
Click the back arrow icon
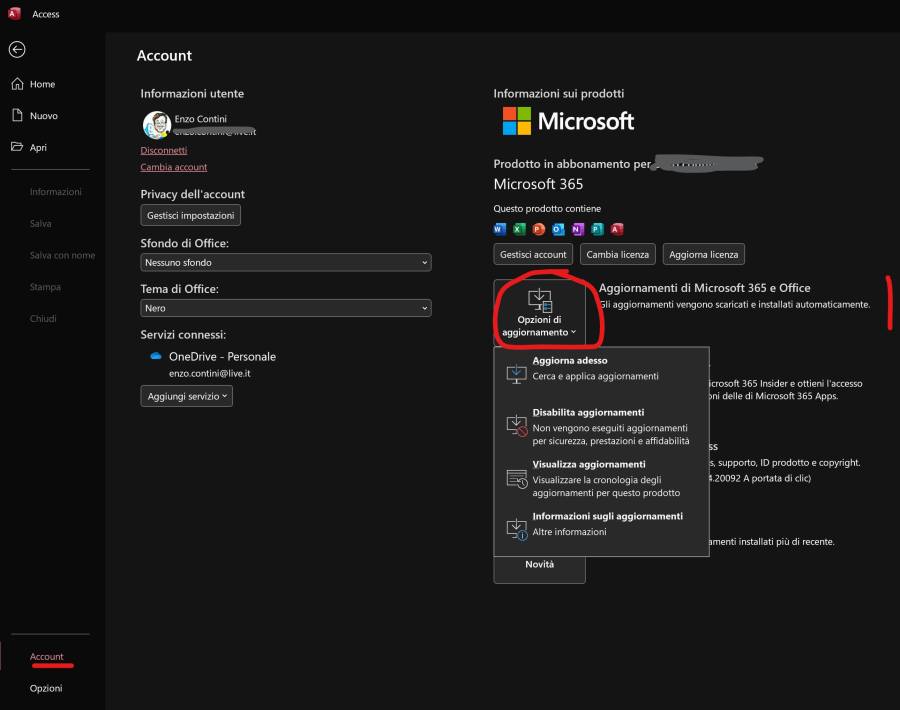17,49
